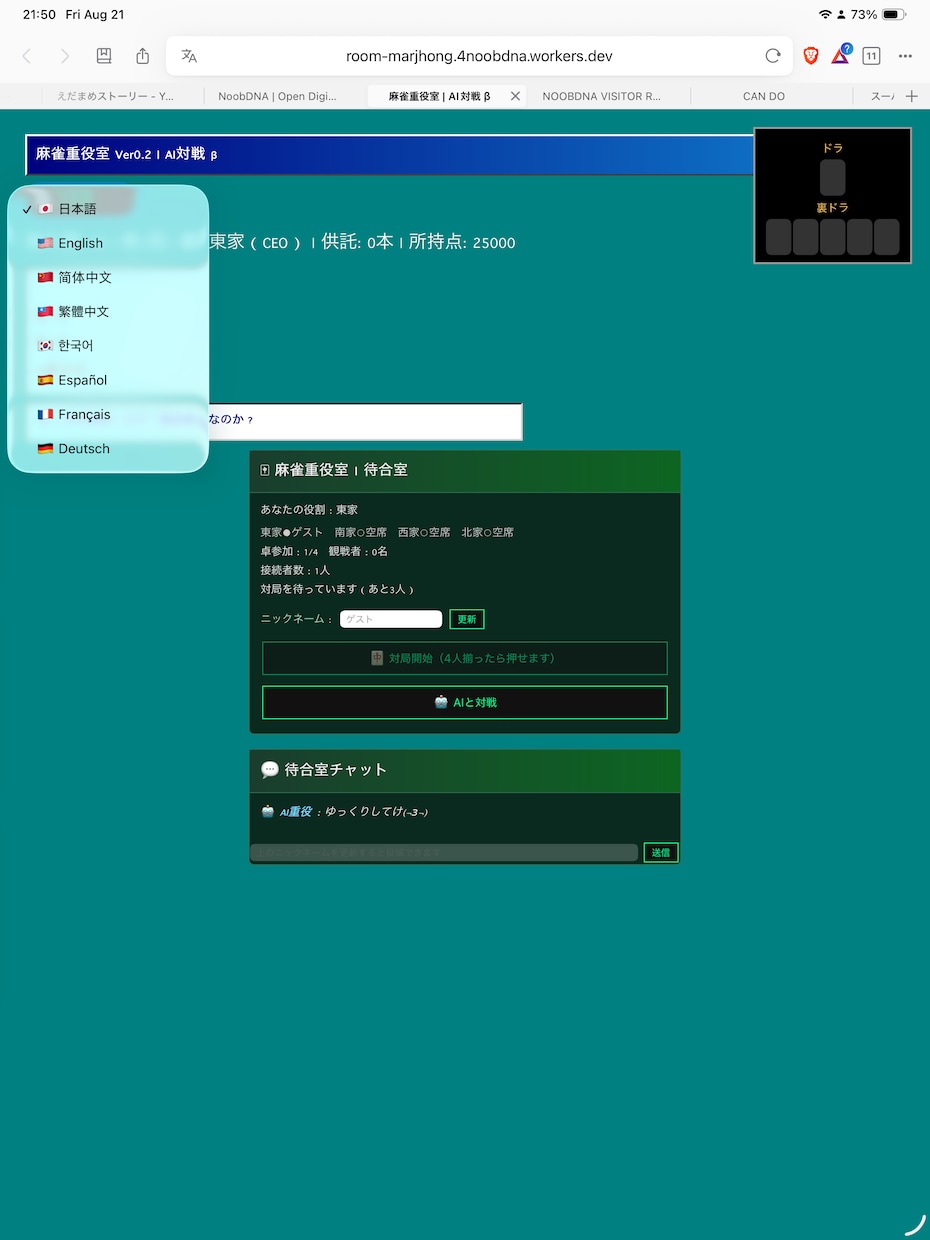The height and width of the screenshot is (1240, 930).
Task: Open the share sheet icon
Action: click(143, 56)
